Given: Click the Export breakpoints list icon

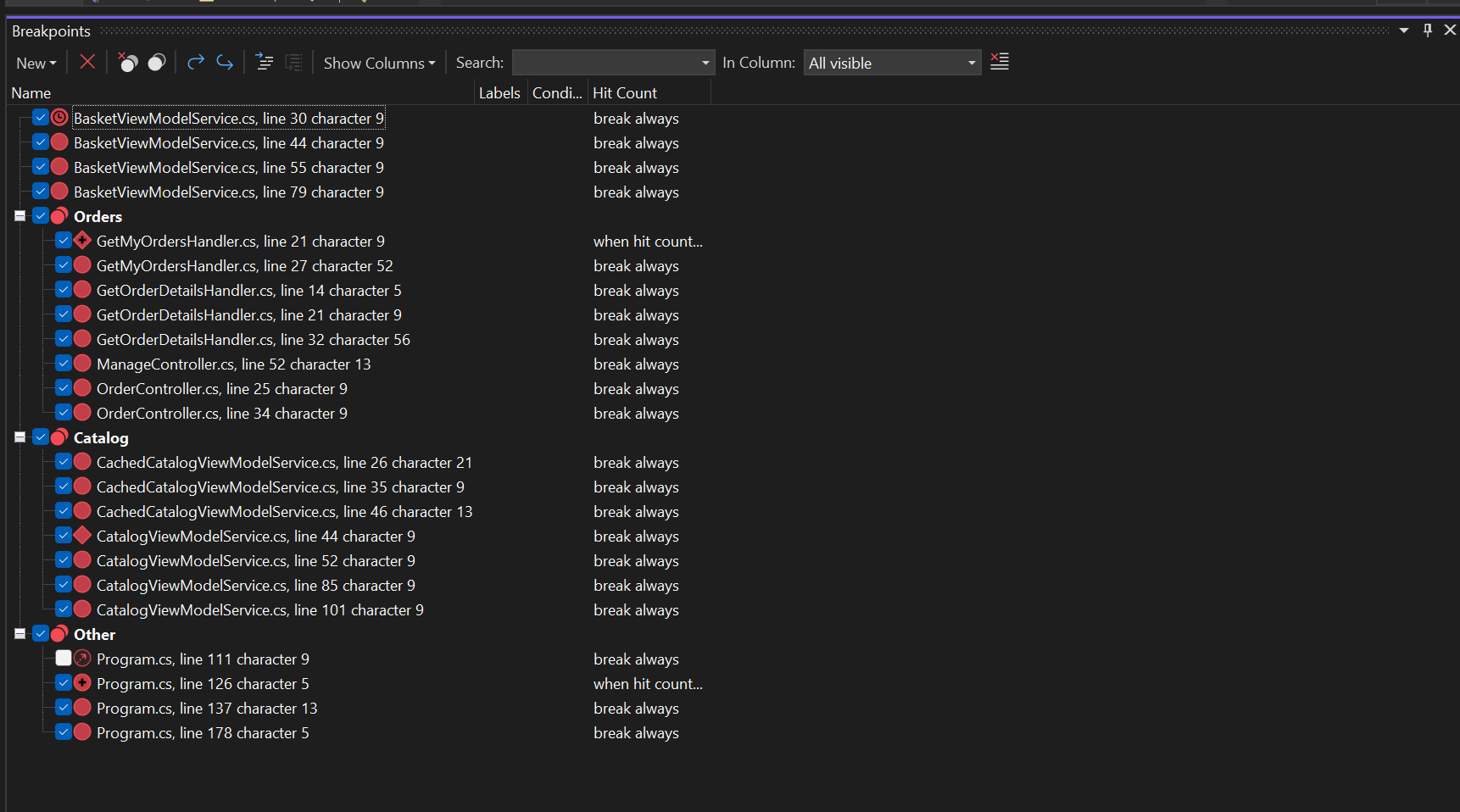Looking at the screenshot, I should click(x=264, y=62).
